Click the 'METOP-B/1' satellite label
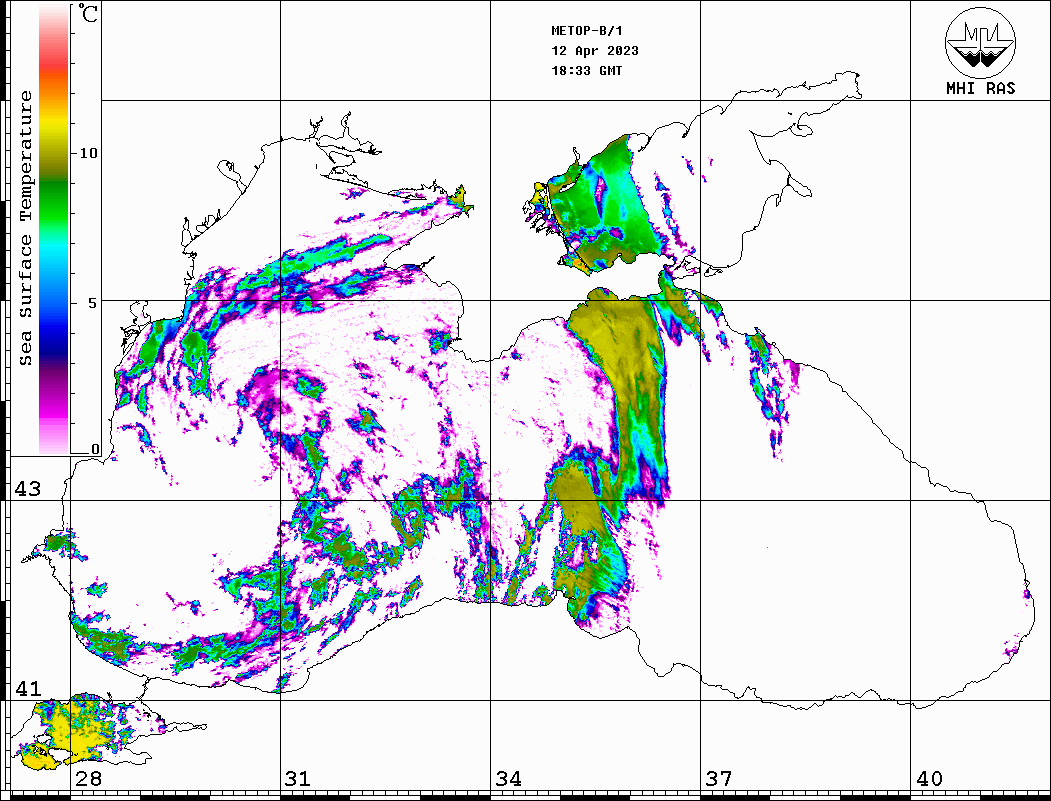Image resolution: width=1051 pixels, height=801 pixels. (x=587, y=31)
